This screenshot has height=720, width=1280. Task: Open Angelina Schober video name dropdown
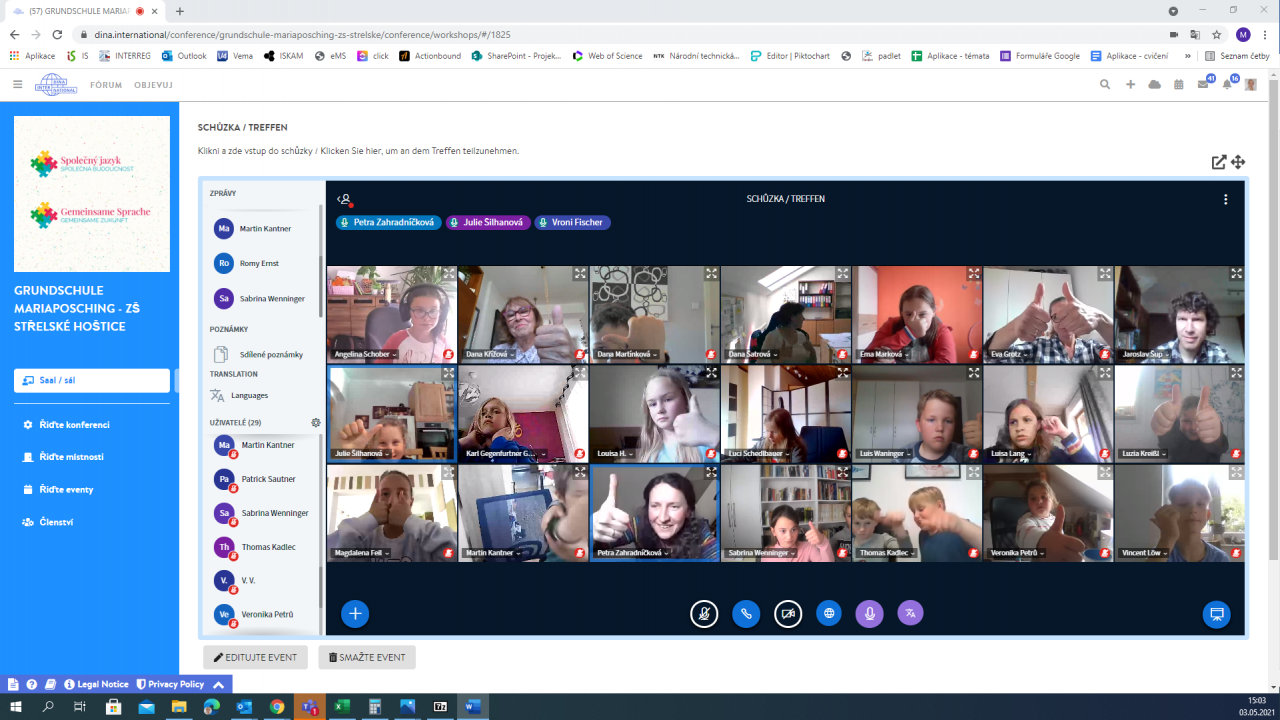(365, 354)
